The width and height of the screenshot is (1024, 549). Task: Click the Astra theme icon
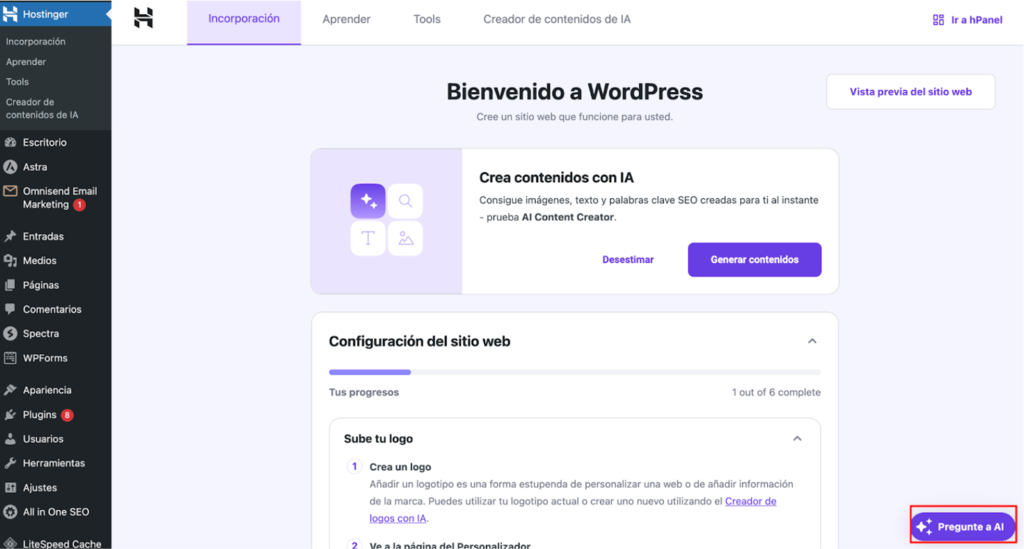10,167
